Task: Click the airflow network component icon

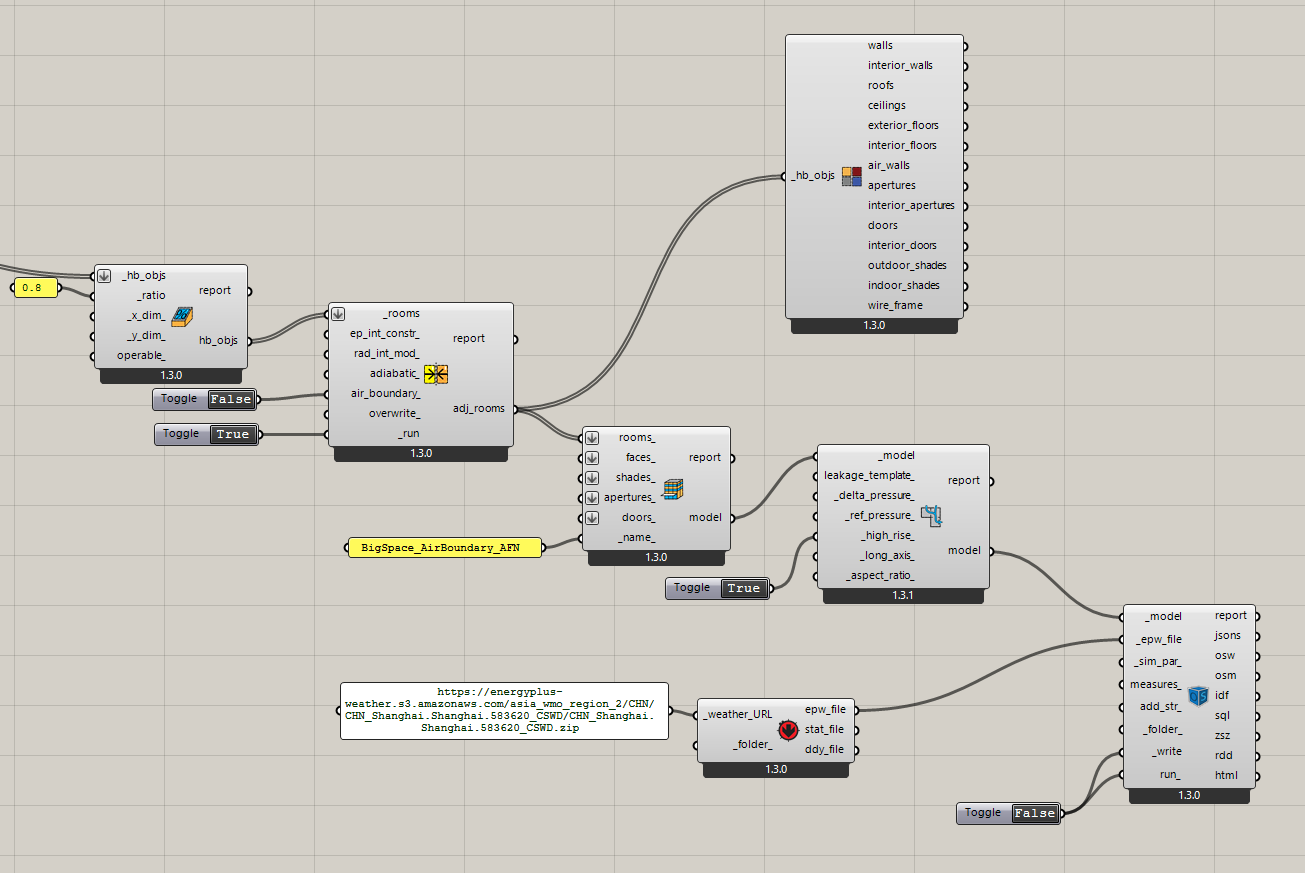Action: tap(931, 516)
